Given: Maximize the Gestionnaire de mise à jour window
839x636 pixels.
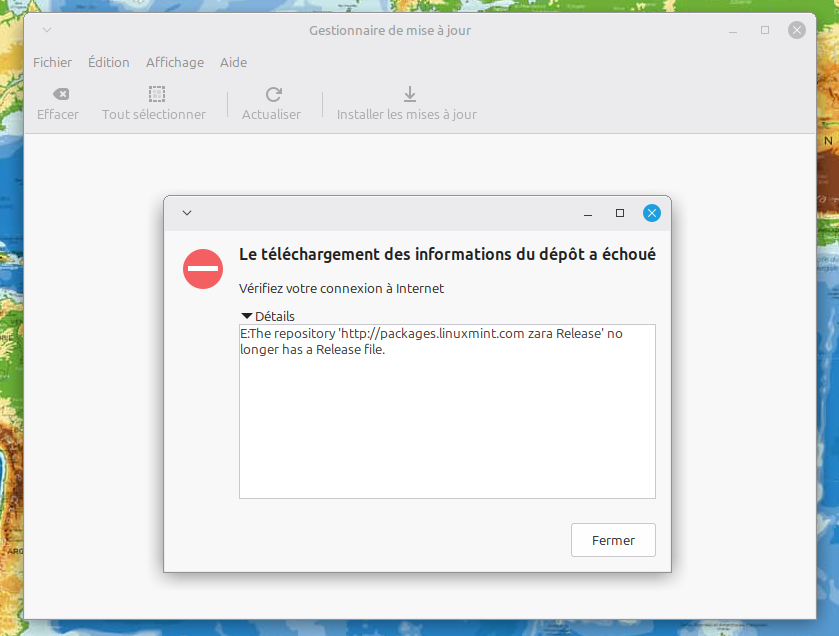Looking at the screenshot, I should coord(765,30).
